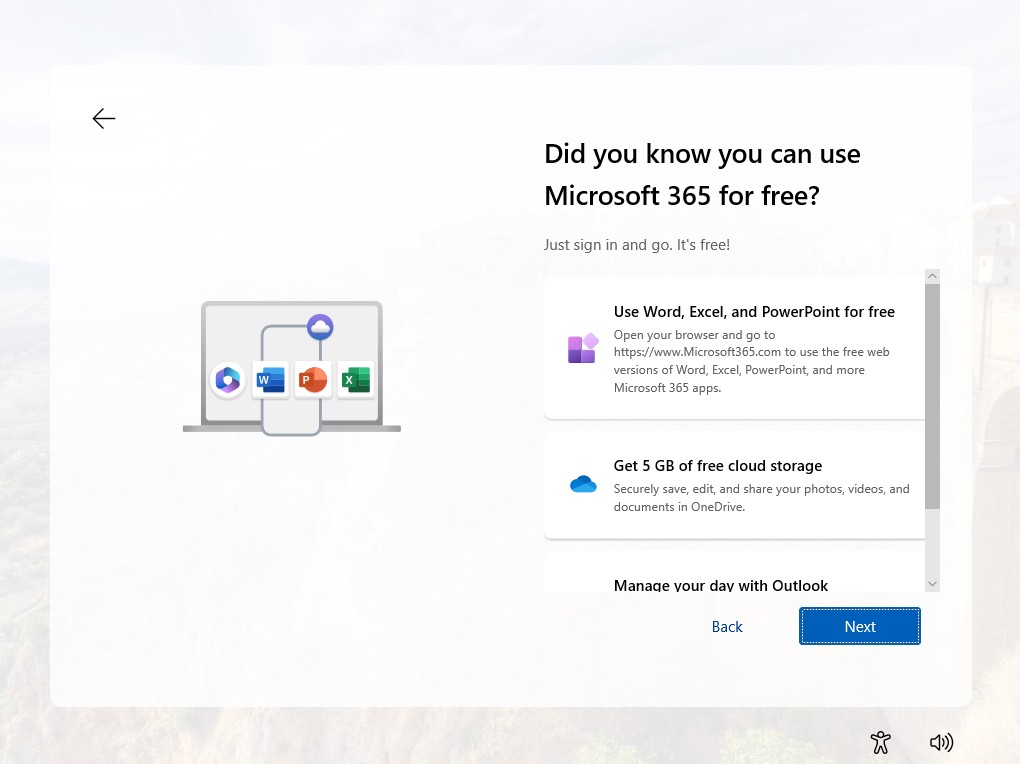
Task: Click the Next button
Action: pos(859,626)
